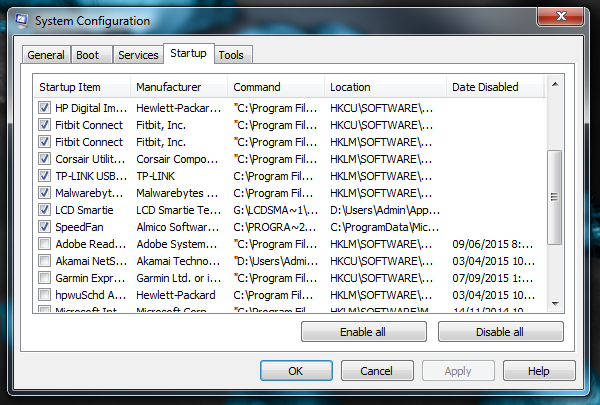
Task: Uncheck the SpeedFan startup item
Action: click(x=44, y=227)
